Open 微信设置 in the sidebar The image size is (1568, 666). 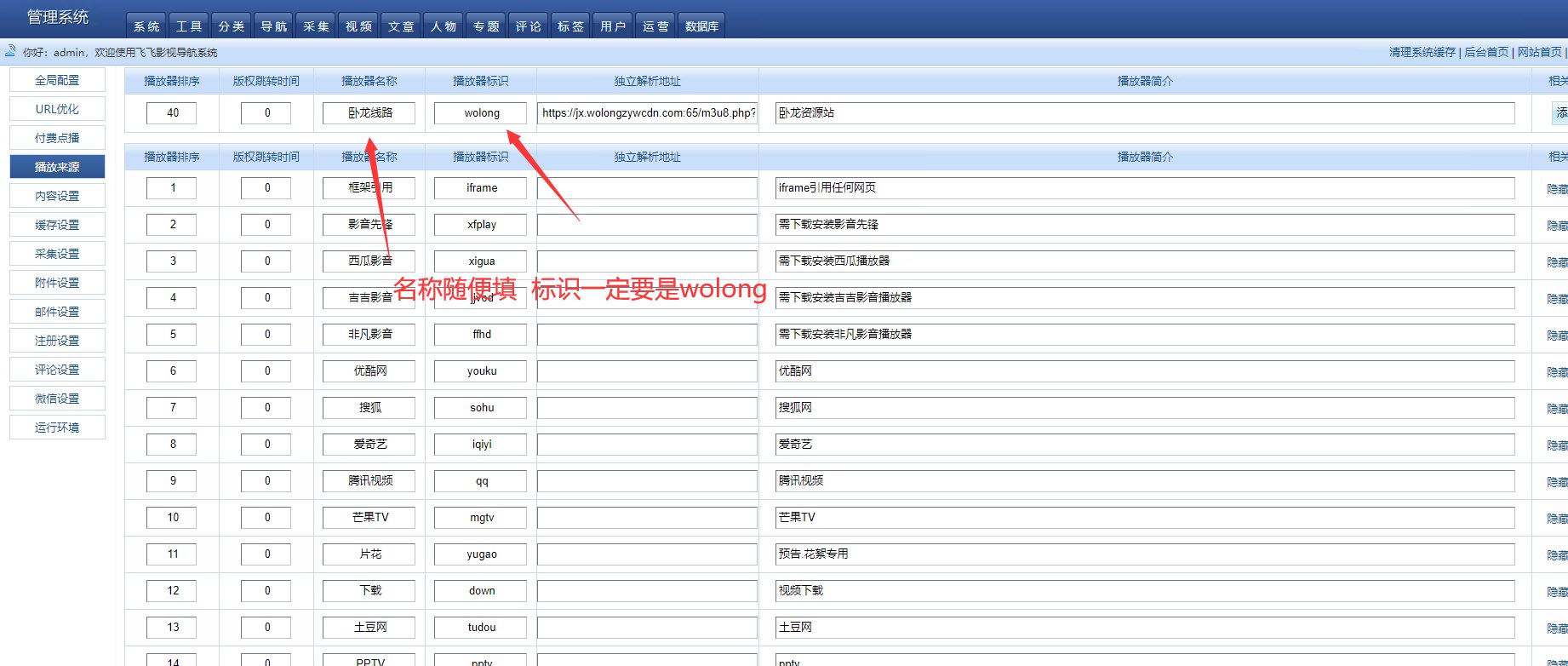(x=57, y=399)
